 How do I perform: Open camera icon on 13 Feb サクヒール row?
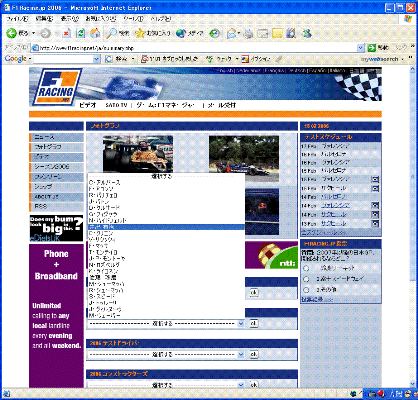375,223
